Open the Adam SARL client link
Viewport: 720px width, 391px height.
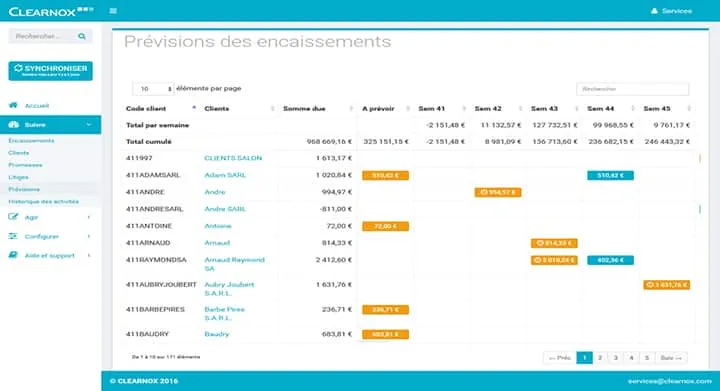pyautogui.click(x=225, y=175)
